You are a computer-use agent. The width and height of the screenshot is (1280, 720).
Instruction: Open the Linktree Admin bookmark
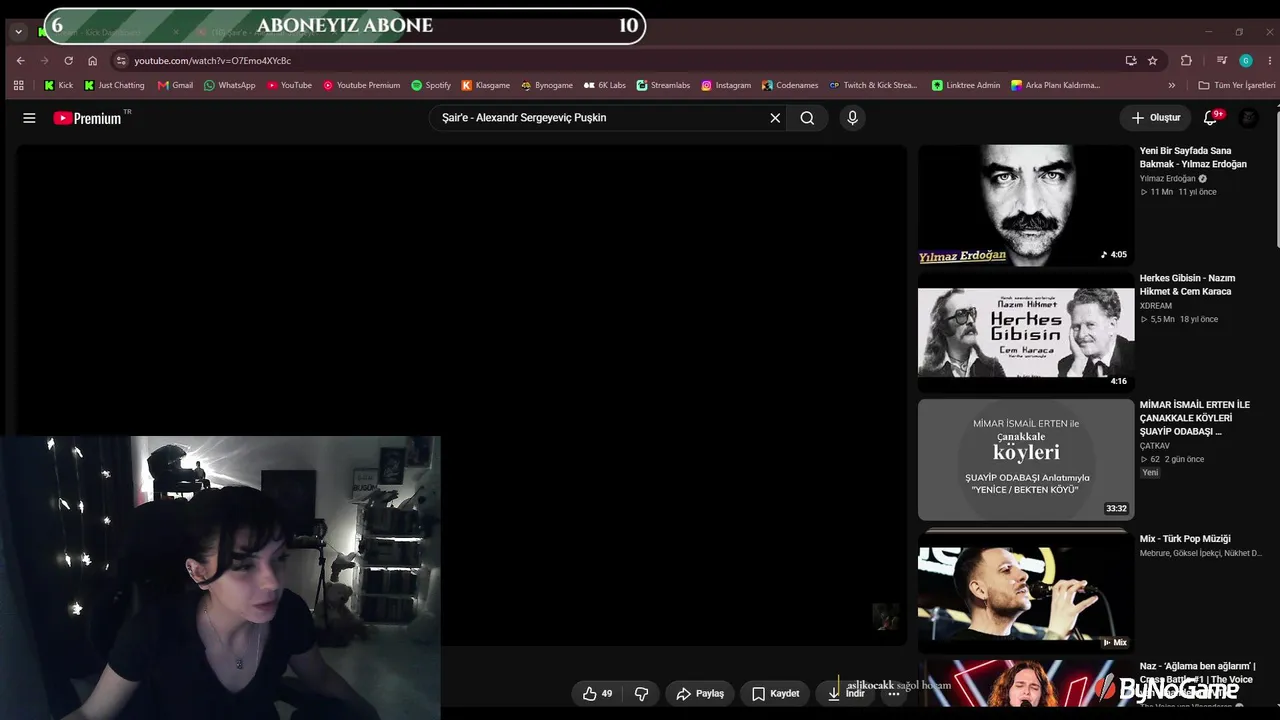(965, 85)
